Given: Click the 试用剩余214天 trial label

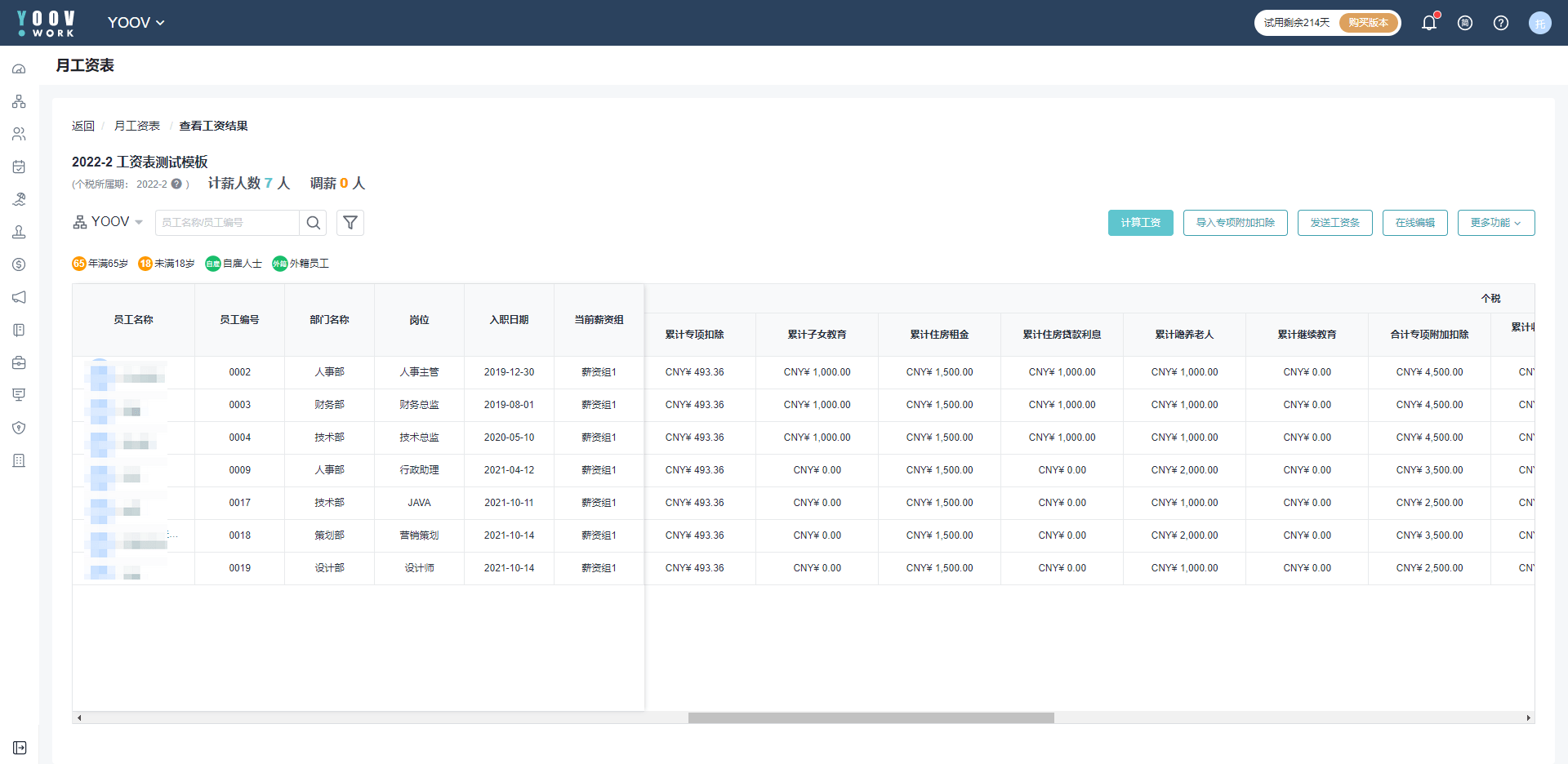Looking at the screenshot, I should click(x=1297, y=23).
